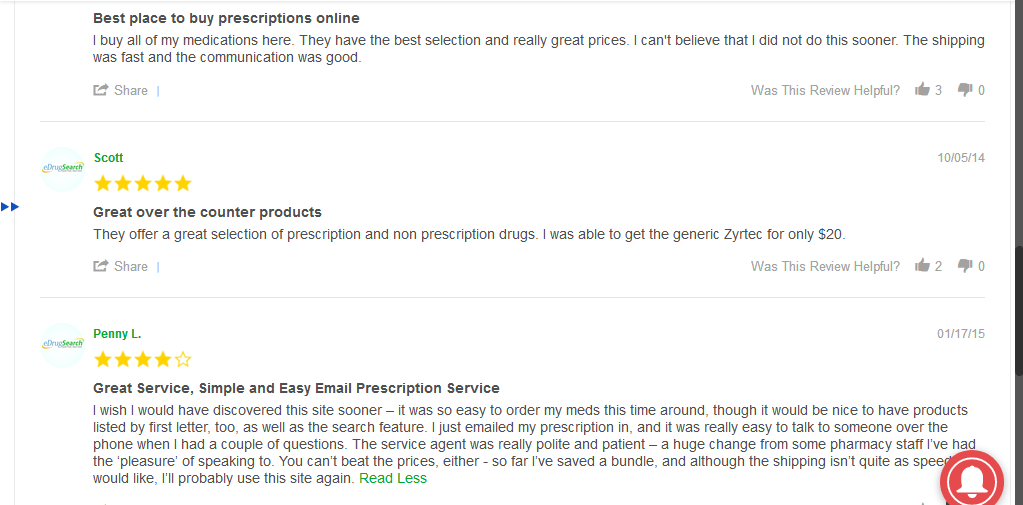
Task: Click 'Great over the counter products' title
Action: [207, 212]
